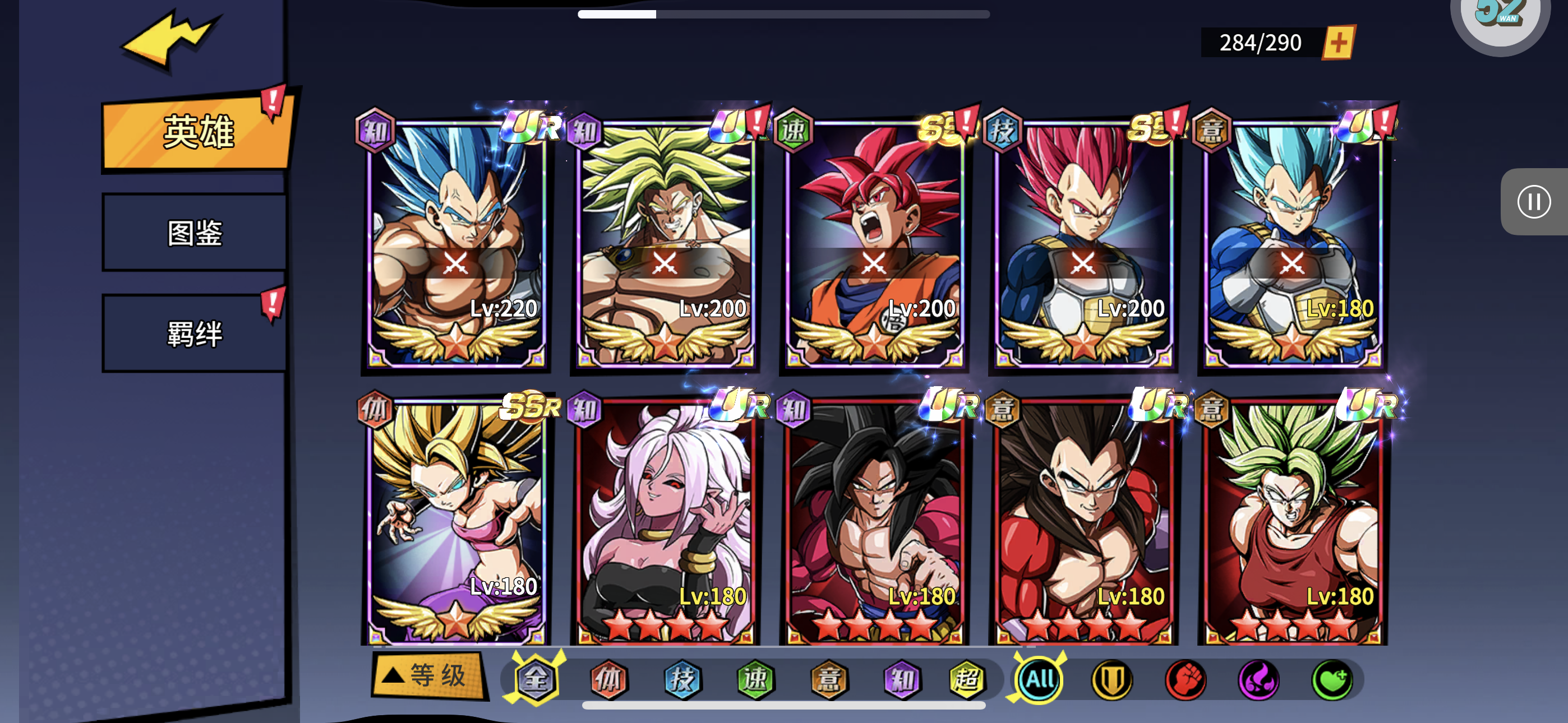Click the top progress bar

click(x=783, y=14)
